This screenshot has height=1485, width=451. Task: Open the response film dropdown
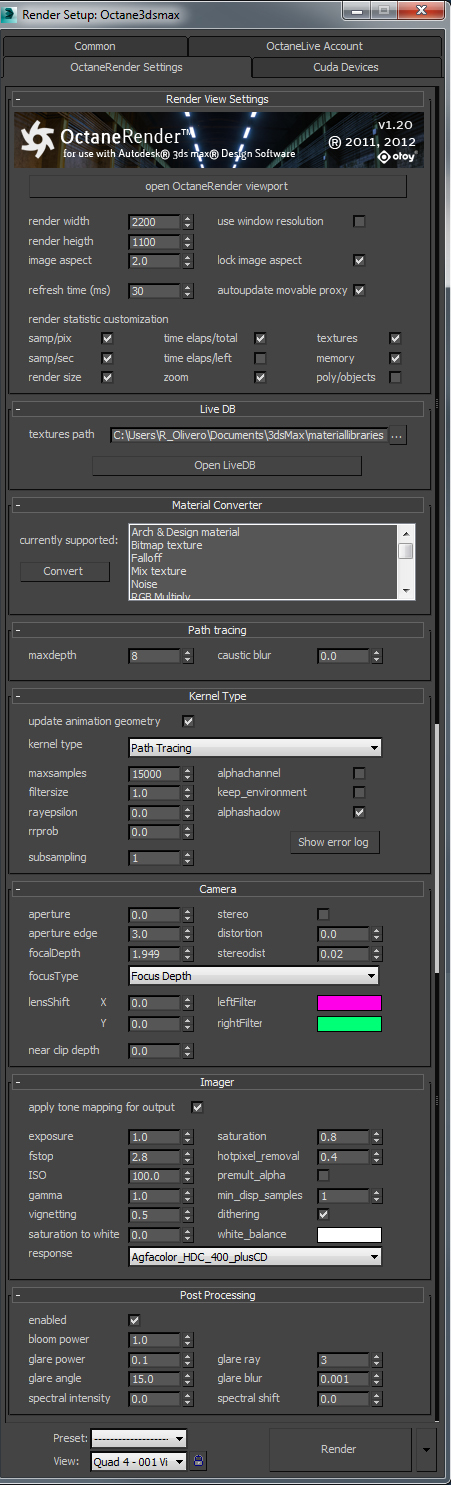tap(255, 1256)
